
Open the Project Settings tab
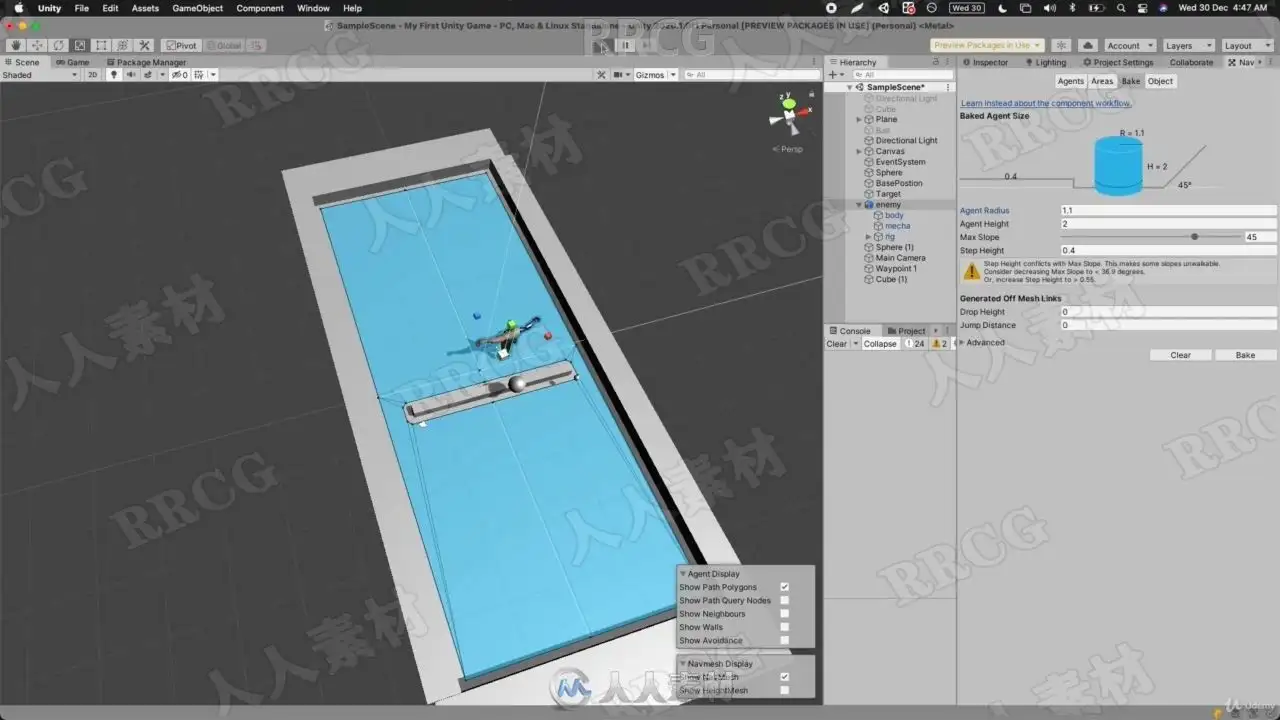pos(1117,62)
